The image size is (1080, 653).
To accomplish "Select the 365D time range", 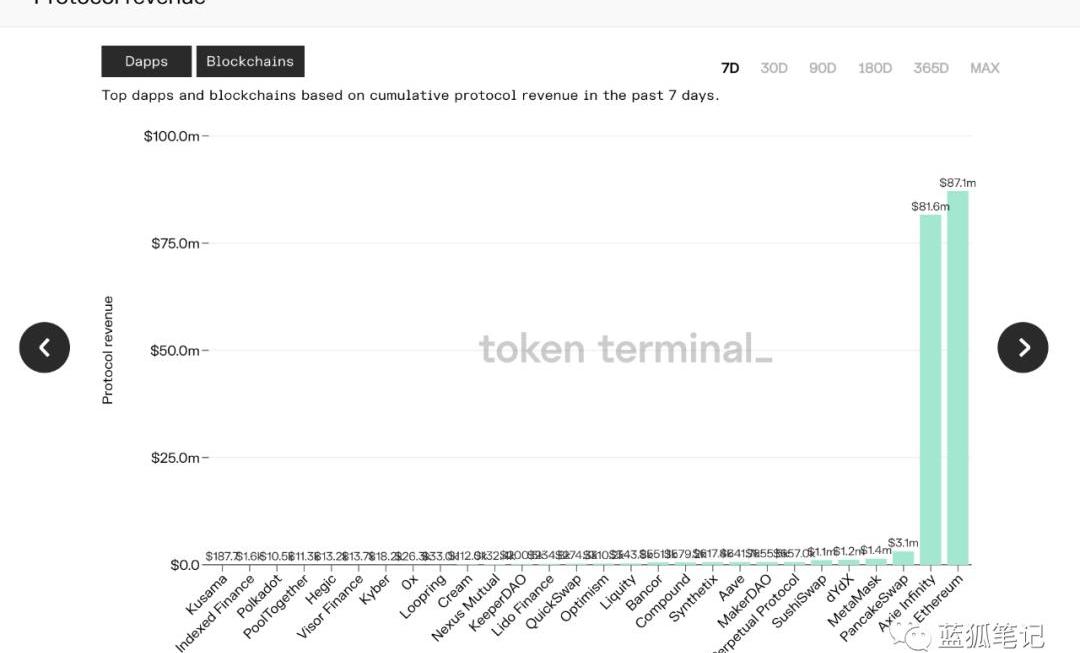I will pos(931,68).
